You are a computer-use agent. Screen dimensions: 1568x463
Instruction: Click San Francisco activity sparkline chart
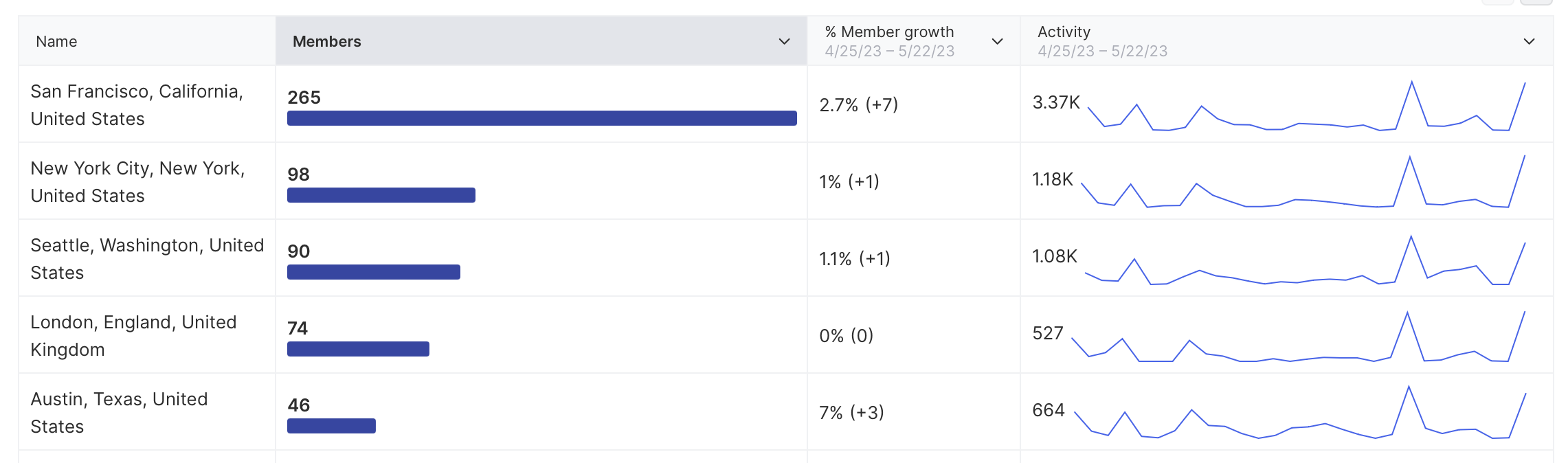tap(1306, 107)
